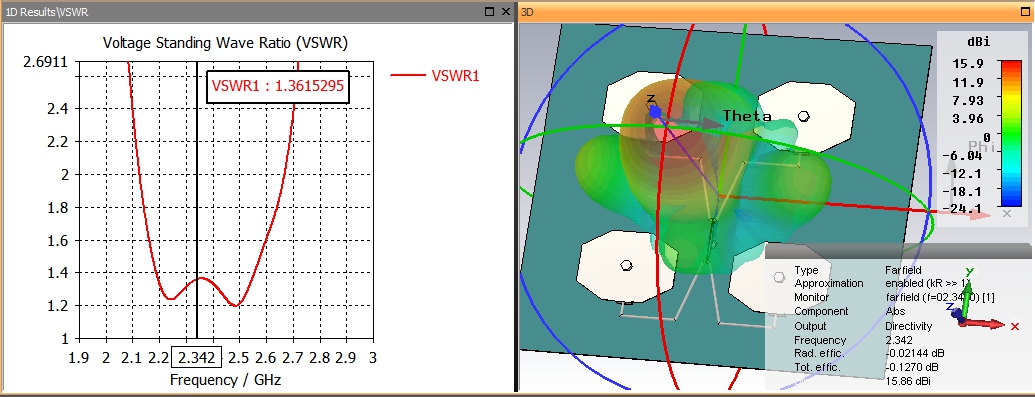Click the 3D window title bar label
The image size is (1035, 397).
coord(527,11)
